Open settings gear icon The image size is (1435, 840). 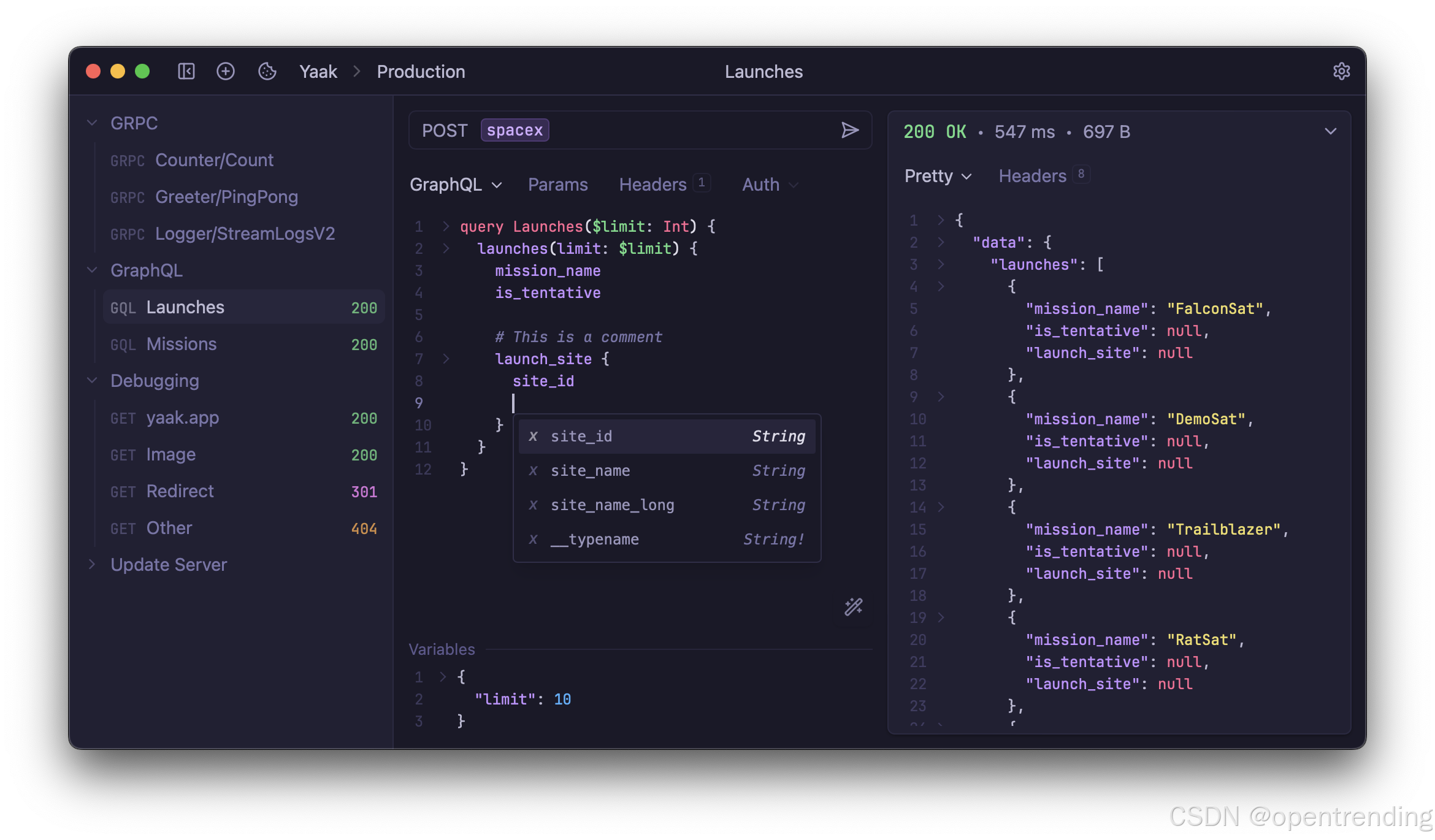(x=1341, y=72)
